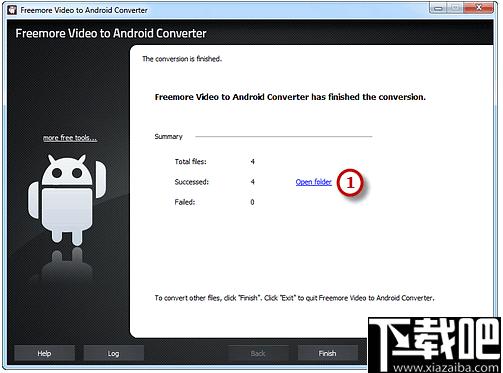This screenshot has width=503, height=373.
Task: Minimize the converter window
Action: coord(438,8)
